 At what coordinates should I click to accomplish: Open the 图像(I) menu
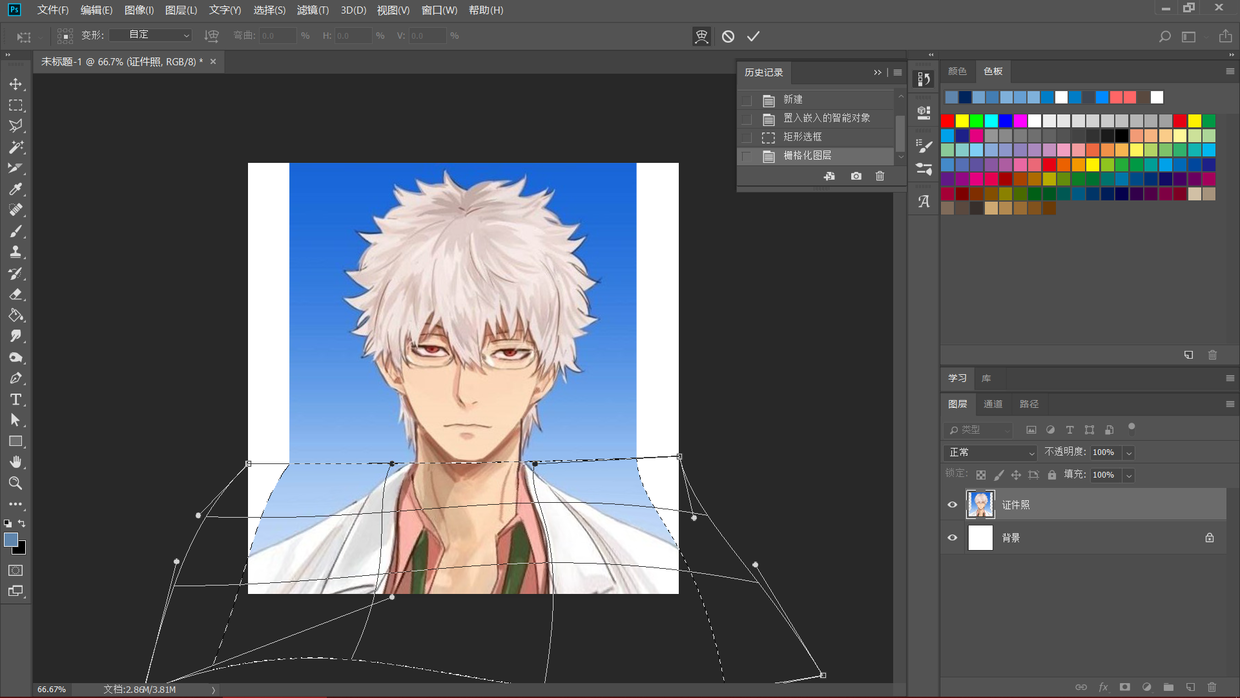coord(139,10)
